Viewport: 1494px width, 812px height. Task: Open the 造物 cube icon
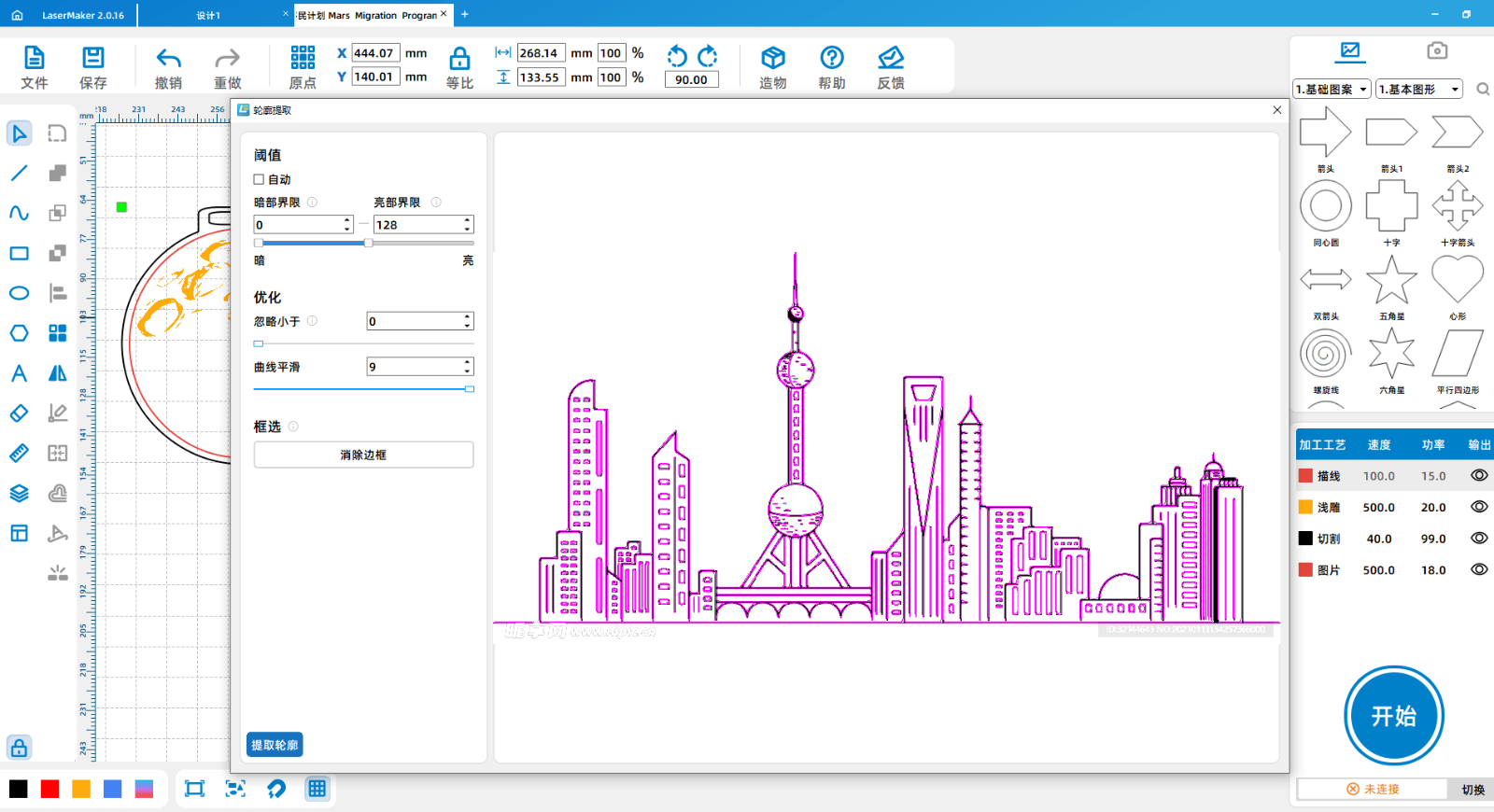coord(772,59)
